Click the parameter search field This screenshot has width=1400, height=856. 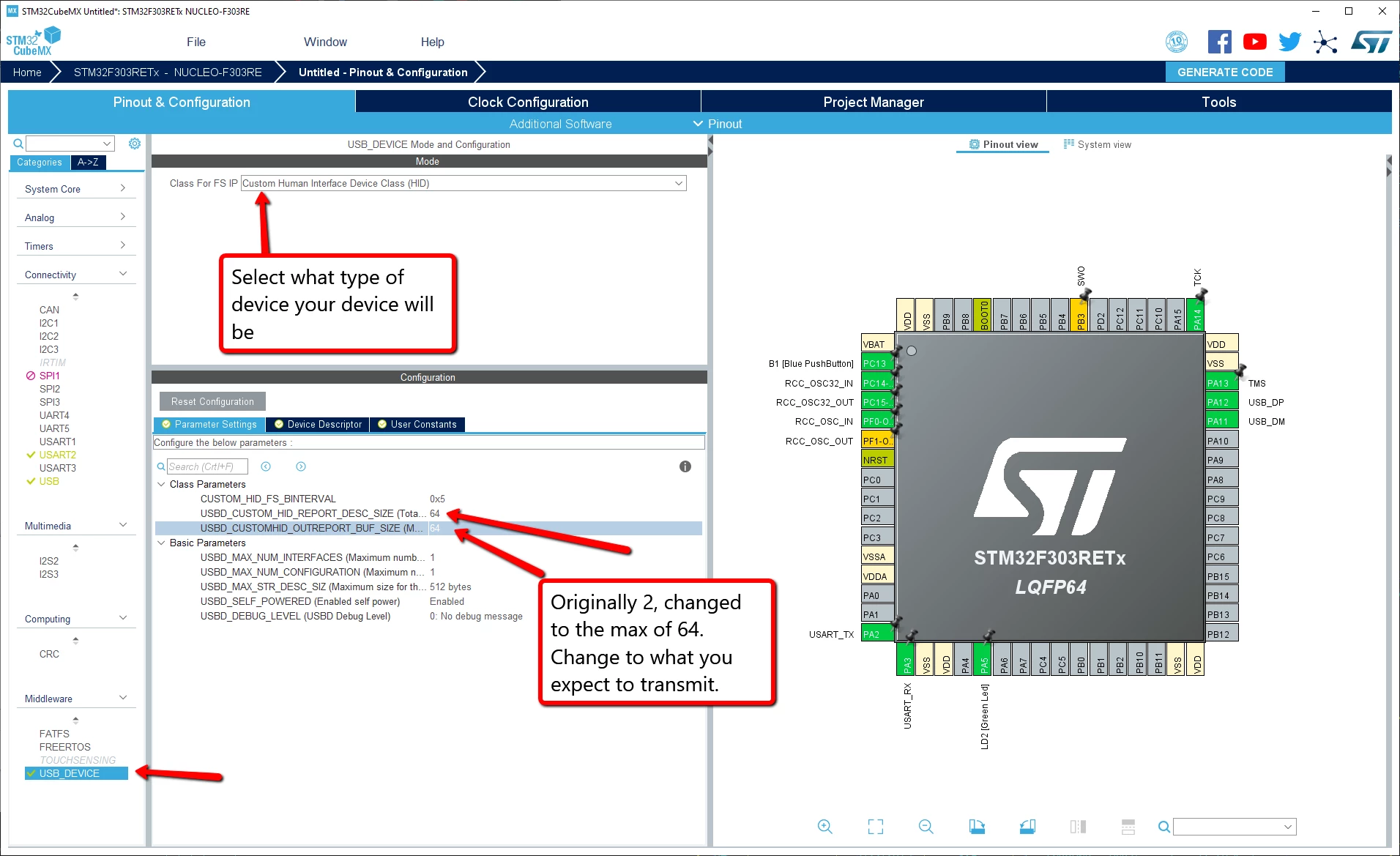click(207, 466)
